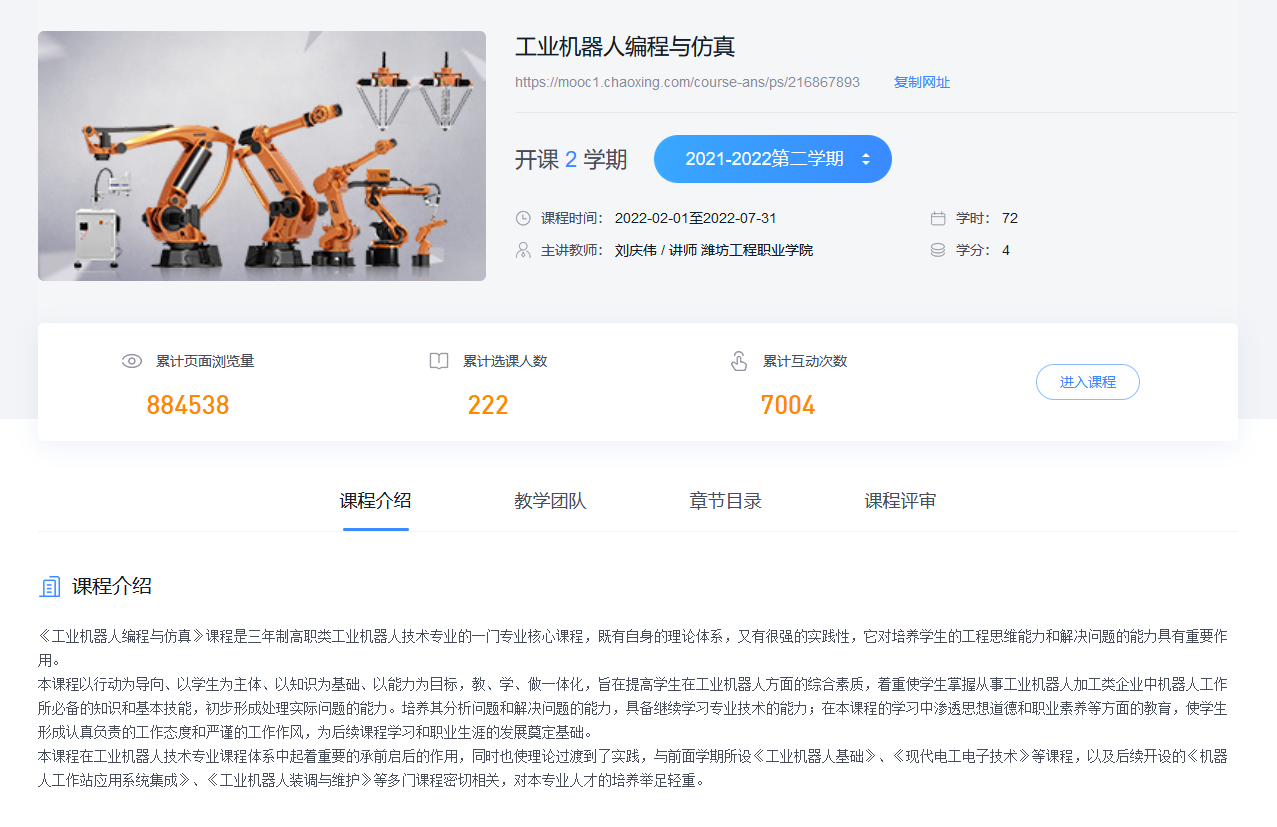Click the 累计选课人数 label
Screen dimensions: 1277x827
pos(505,361)
